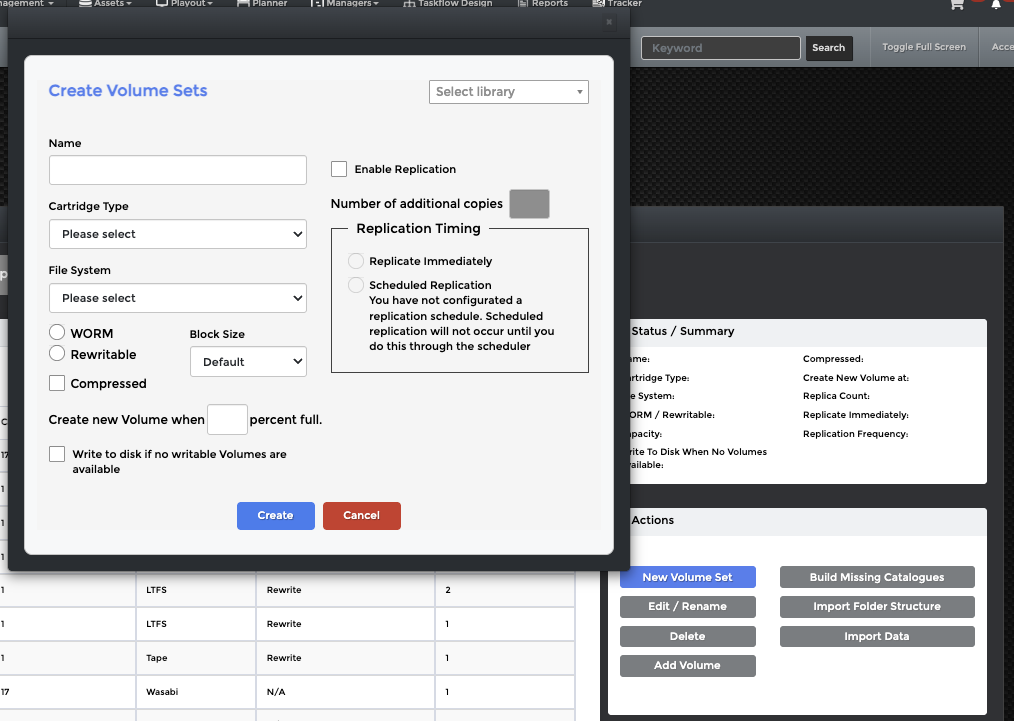Open the Reports menu item
This screenshot has height=721, width=1014.
(543, 3)
